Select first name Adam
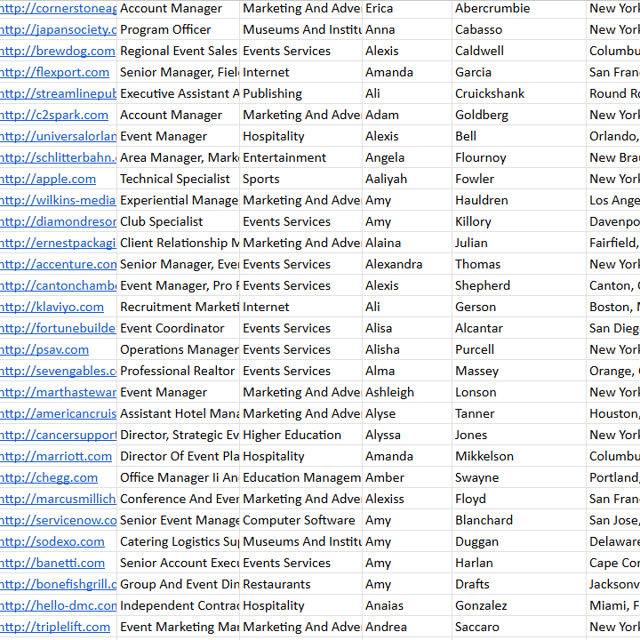640x640 pixels. (407, 115)
